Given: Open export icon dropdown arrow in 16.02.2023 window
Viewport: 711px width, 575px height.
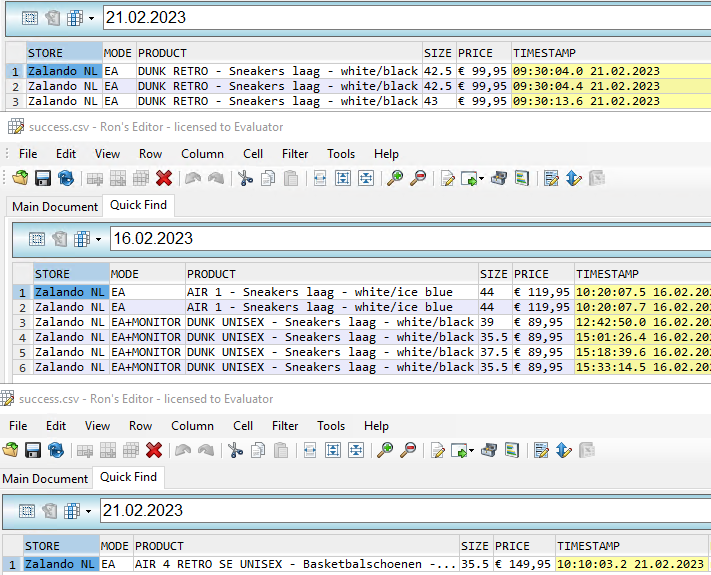Looking at the screenshot, I should 482,178.
